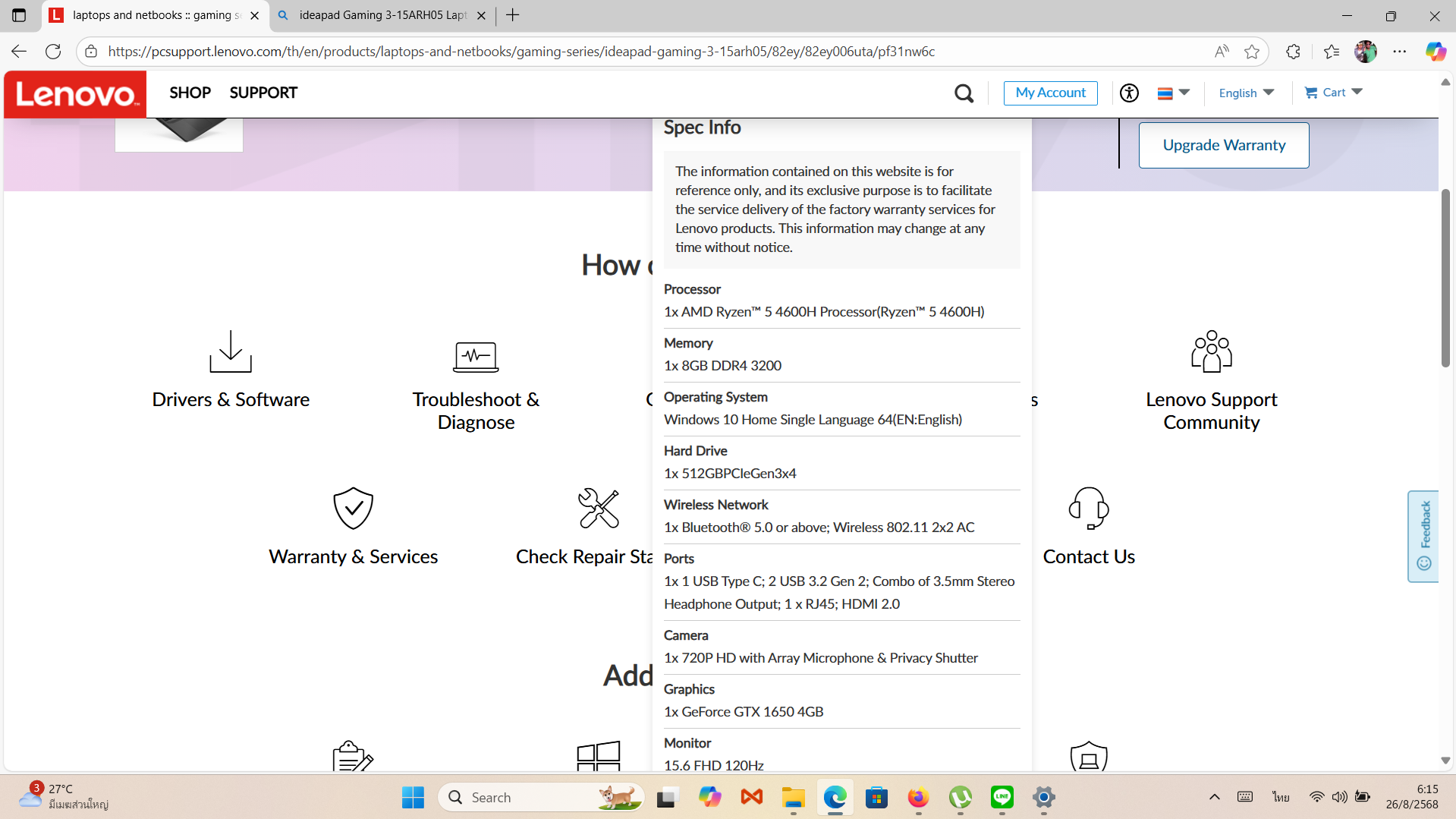Click the scrollbar down arrow

pos(1445,761)
